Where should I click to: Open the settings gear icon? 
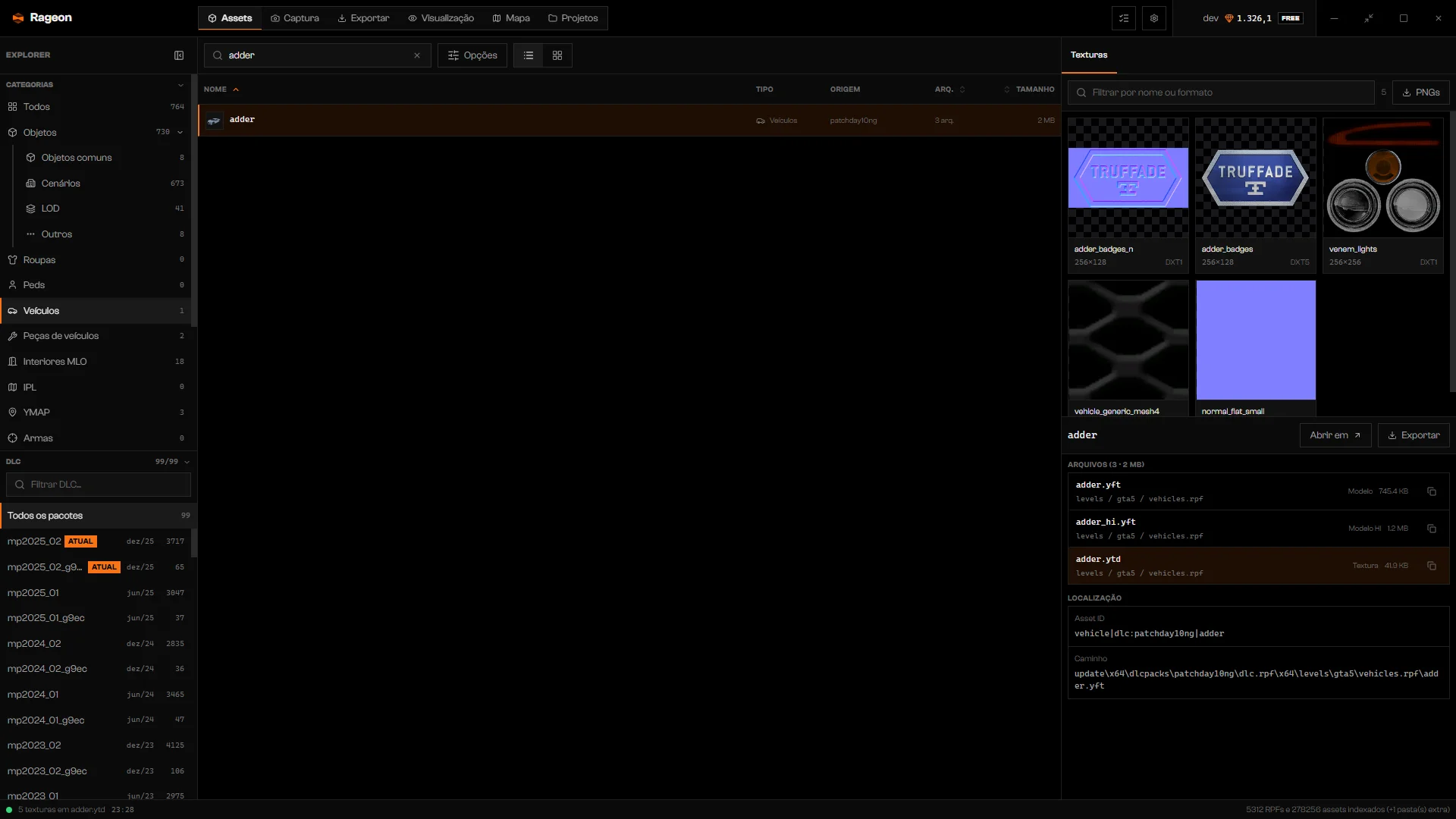coord(1154,18)
